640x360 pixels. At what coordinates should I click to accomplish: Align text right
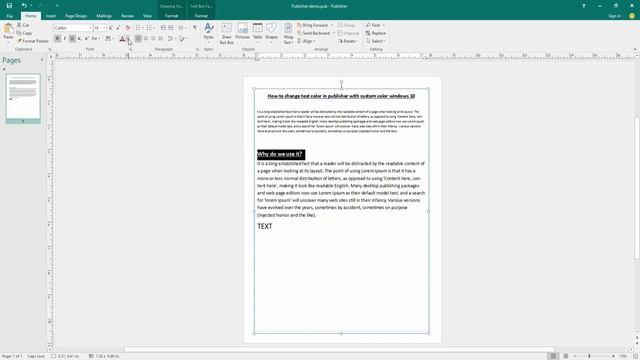[x=153, y=38]
